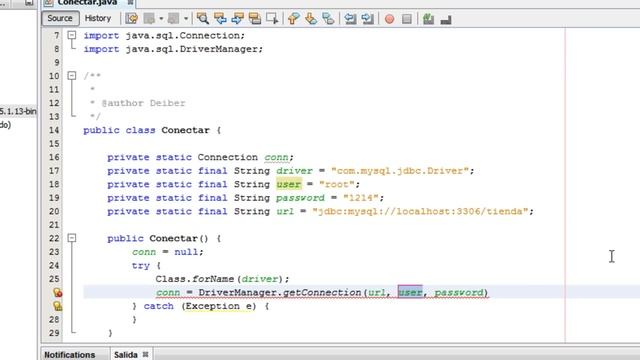The width and height of the screenshot is (640, 360).
Task: Toggle the Highlight Search icon
Action: (x=255, y=18)
